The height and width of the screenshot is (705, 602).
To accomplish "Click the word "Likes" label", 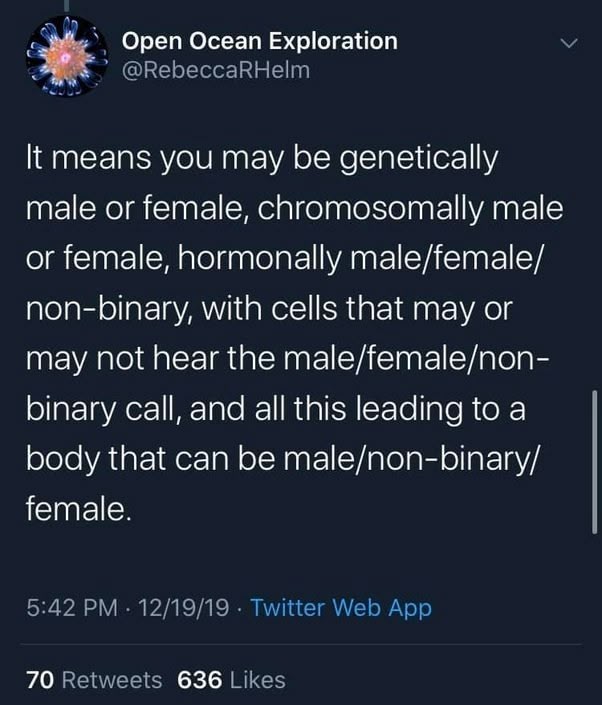I will (257, 680).
